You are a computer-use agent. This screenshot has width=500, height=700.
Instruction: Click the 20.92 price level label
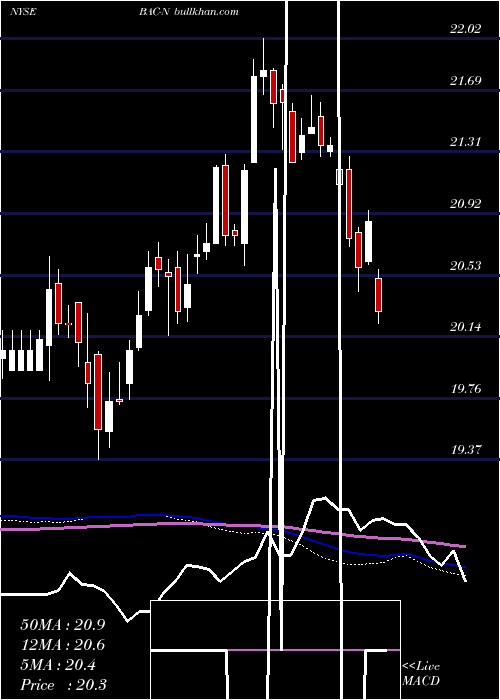(x=465, y=204)
